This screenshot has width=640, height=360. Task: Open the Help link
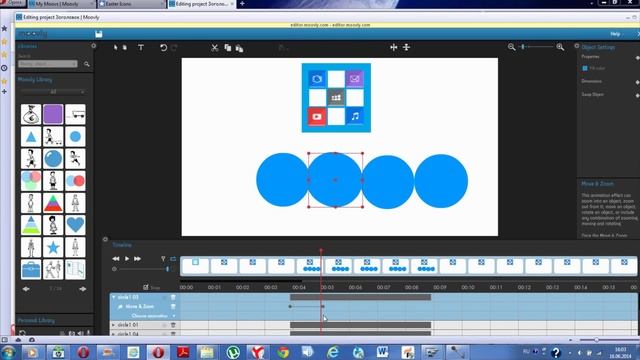coord(616,34)
